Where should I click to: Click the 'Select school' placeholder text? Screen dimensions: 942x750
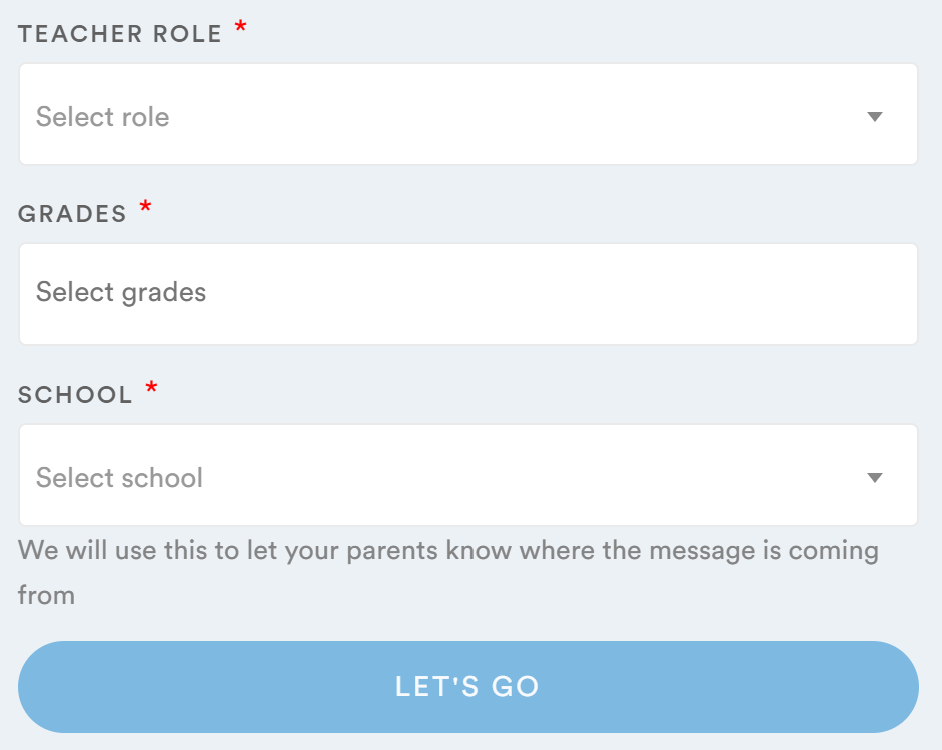point(120,478)
